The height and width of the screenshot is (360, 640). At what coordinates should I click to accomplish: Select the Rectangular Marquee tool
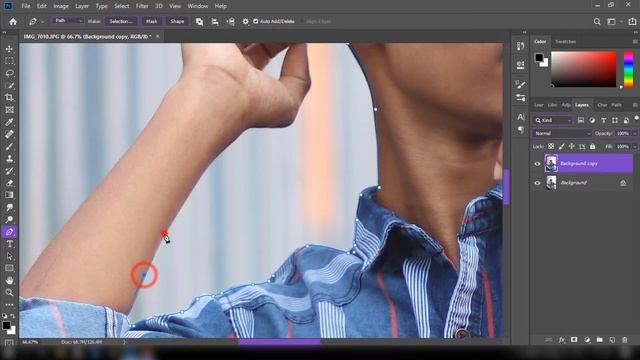(x=9, y=61)
